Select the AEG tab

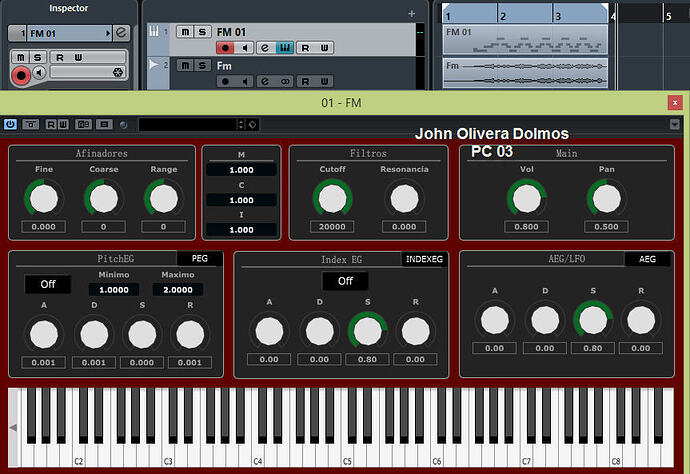(647, 259)
